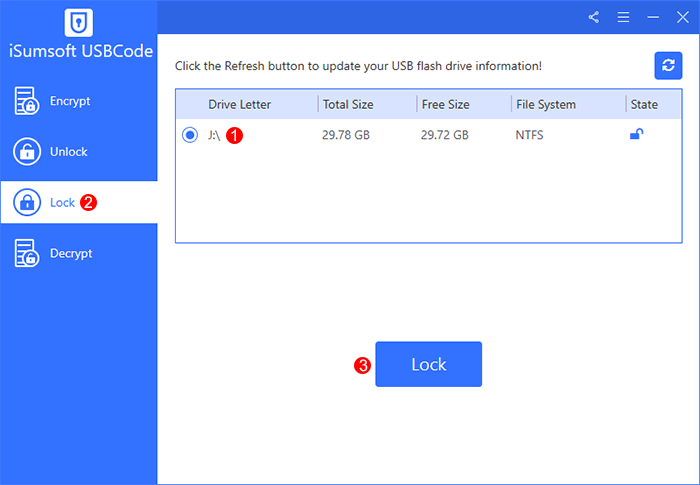Image resolution: width=700 pixels, height=485 pixels.
Task: Click the blue Lock button
Action: (x=429, y=364)
